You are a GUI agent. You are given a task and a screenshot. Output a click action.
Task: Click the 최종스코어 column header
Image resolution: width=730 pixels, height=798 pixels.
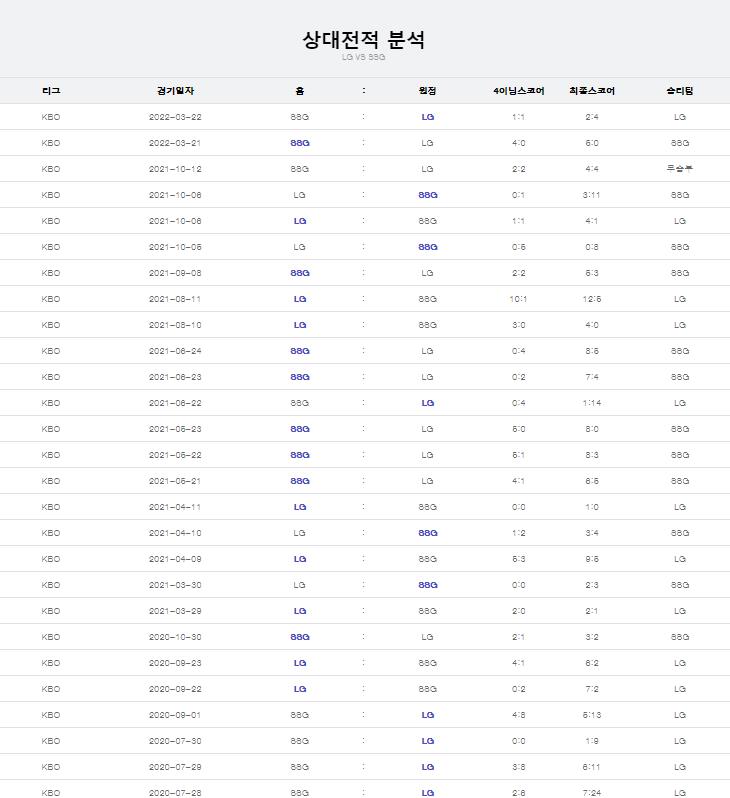592,91
